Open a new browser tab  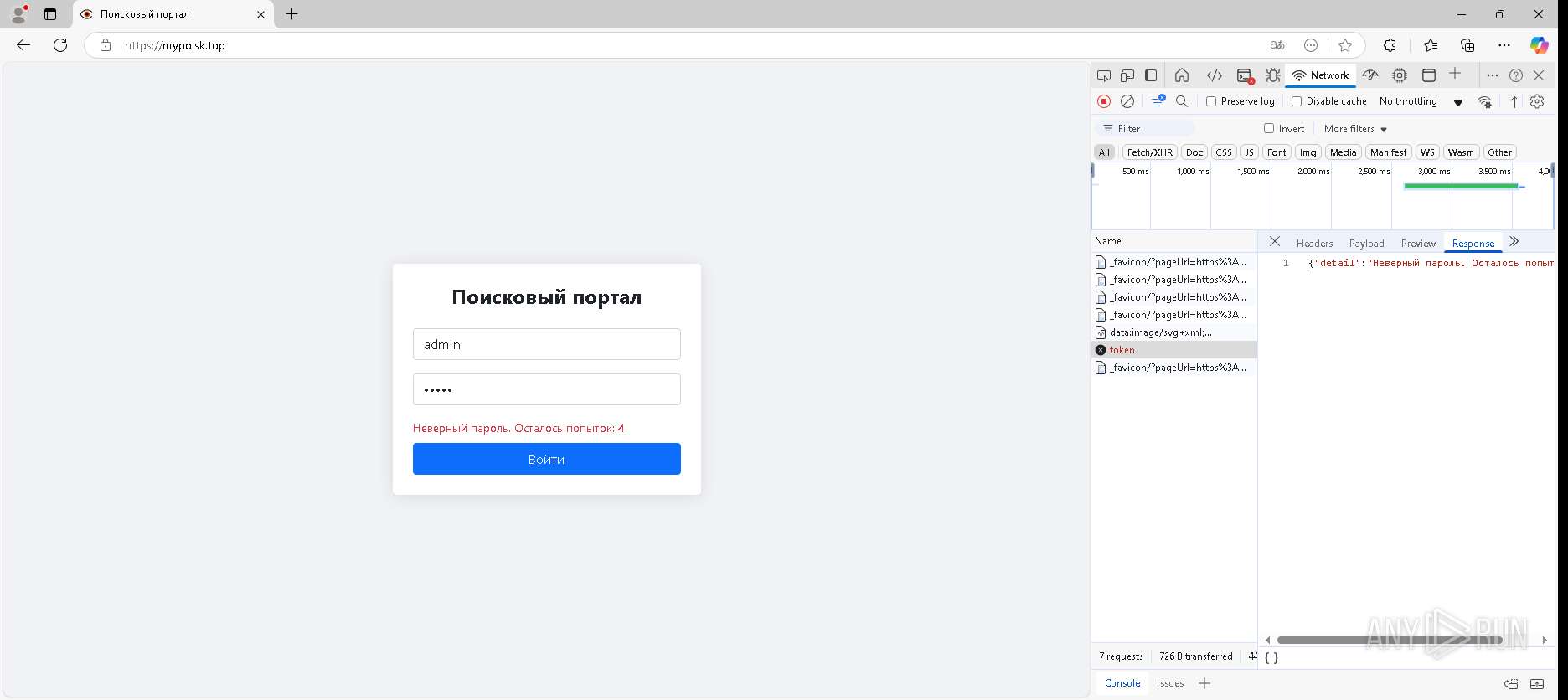[291, 14]
